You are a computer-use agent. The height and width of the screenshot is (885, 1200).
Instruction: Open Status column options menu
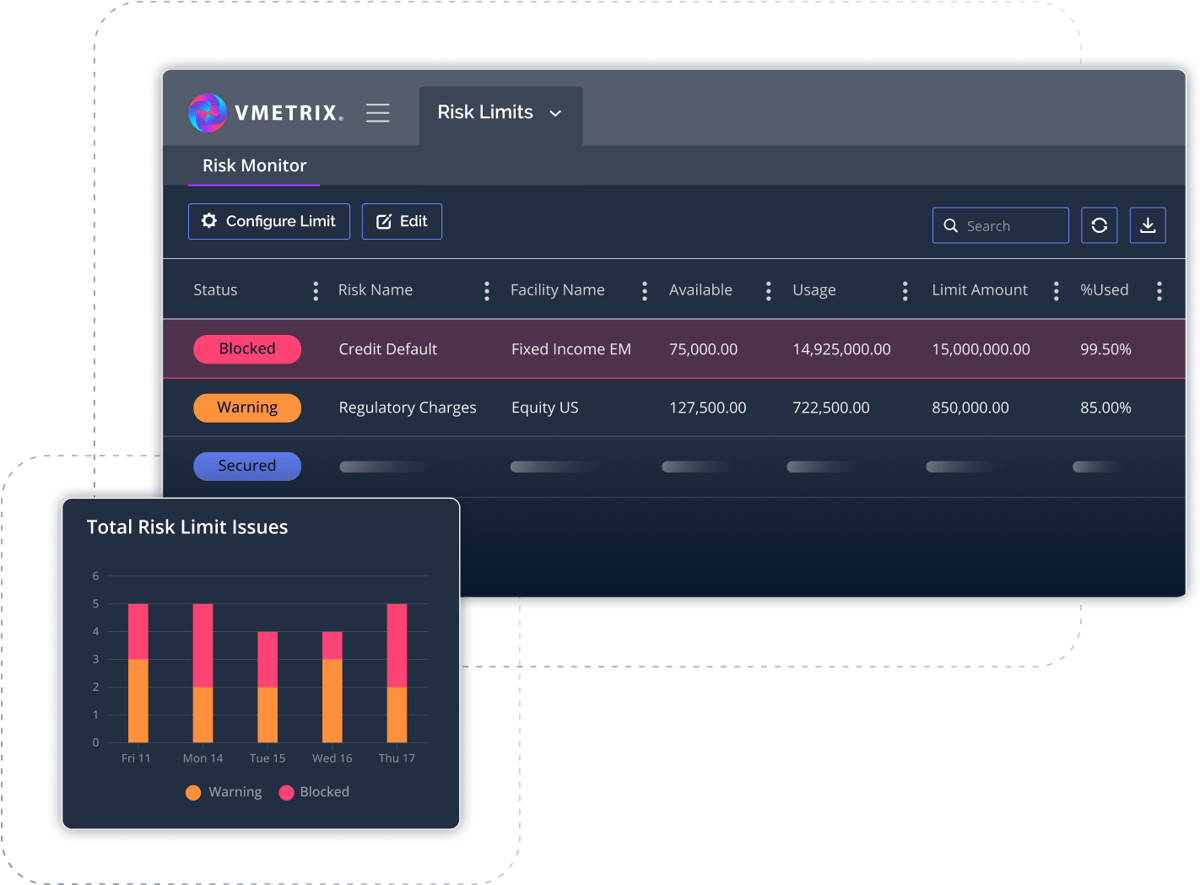point(316,291)
